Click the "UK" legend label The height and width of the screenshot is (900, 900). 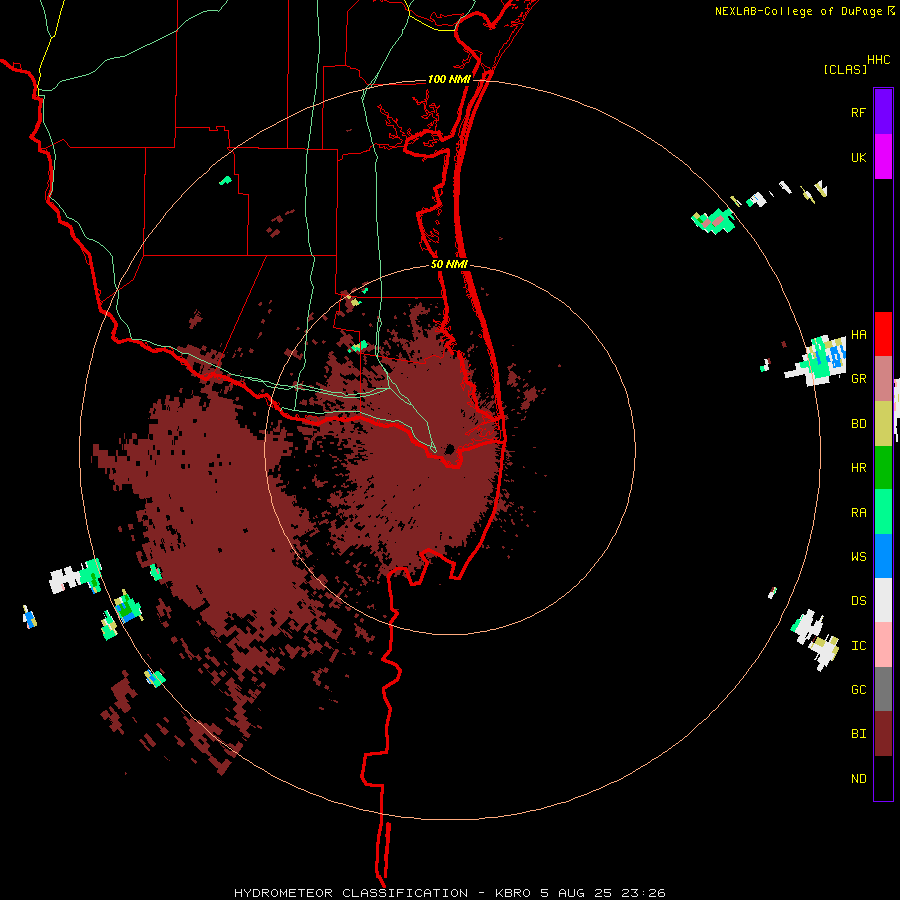[858, 157]
